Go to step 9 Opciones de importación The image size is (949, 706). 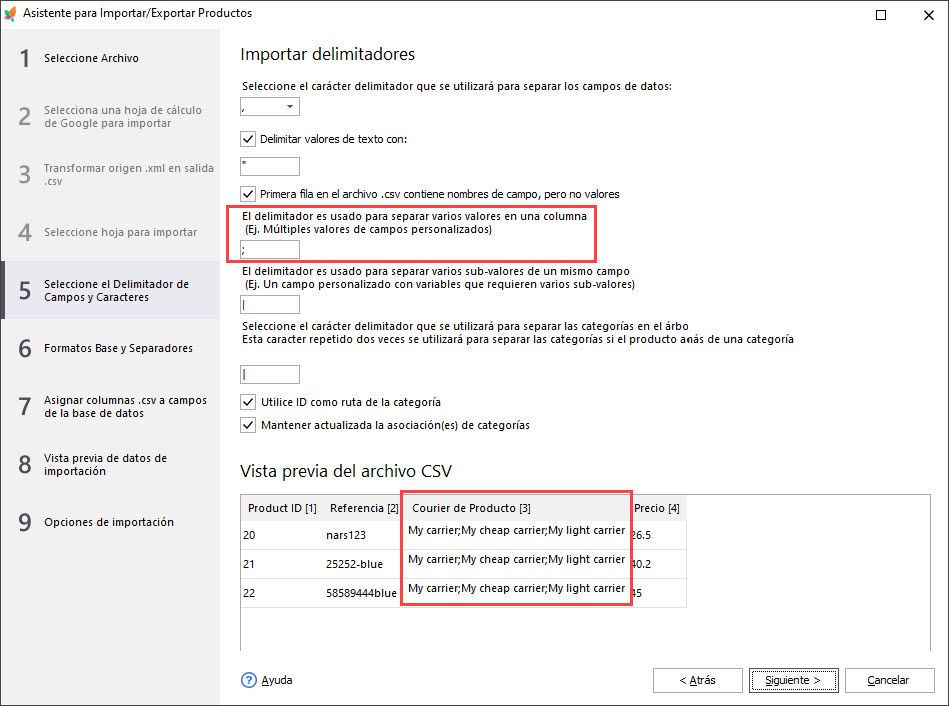pyautogui.click(x=111, y=522)
